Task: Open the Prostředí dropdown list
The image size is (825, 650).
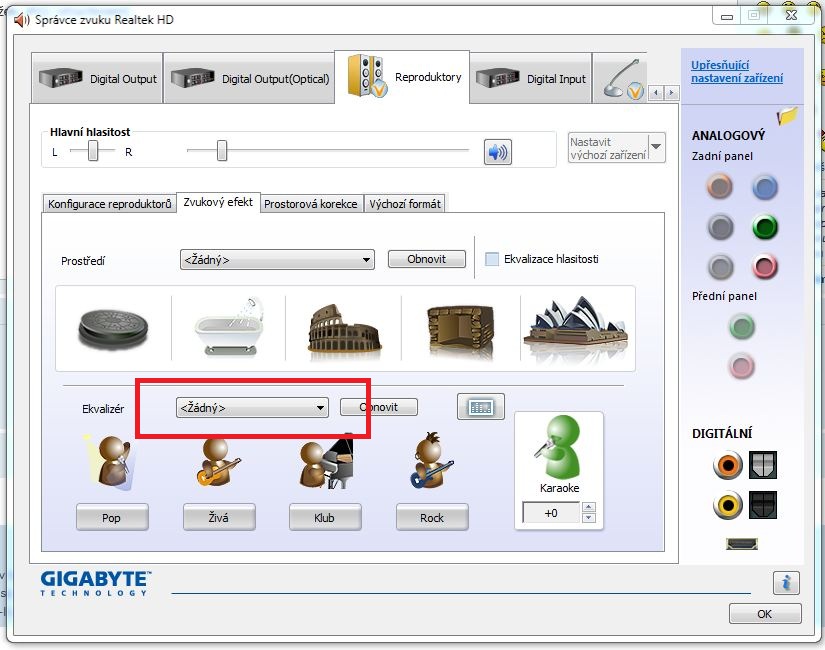Action: point(277,260)
